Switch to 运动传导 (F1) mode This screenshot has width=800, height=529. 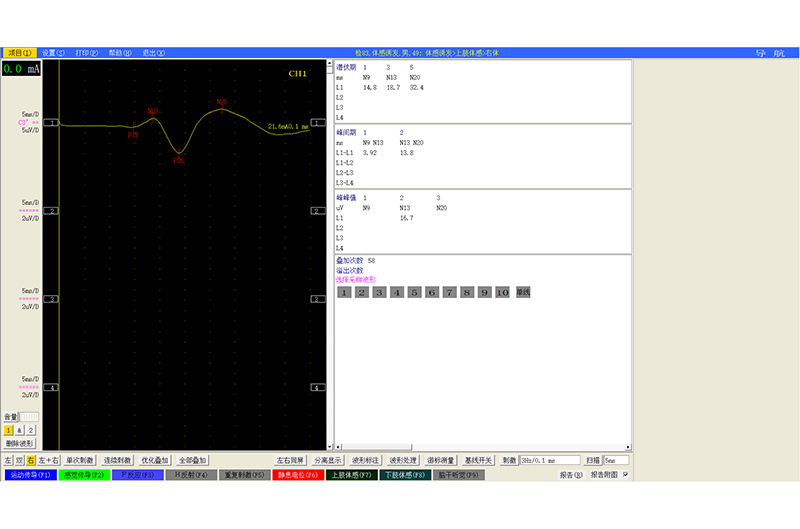click(27, 475)
